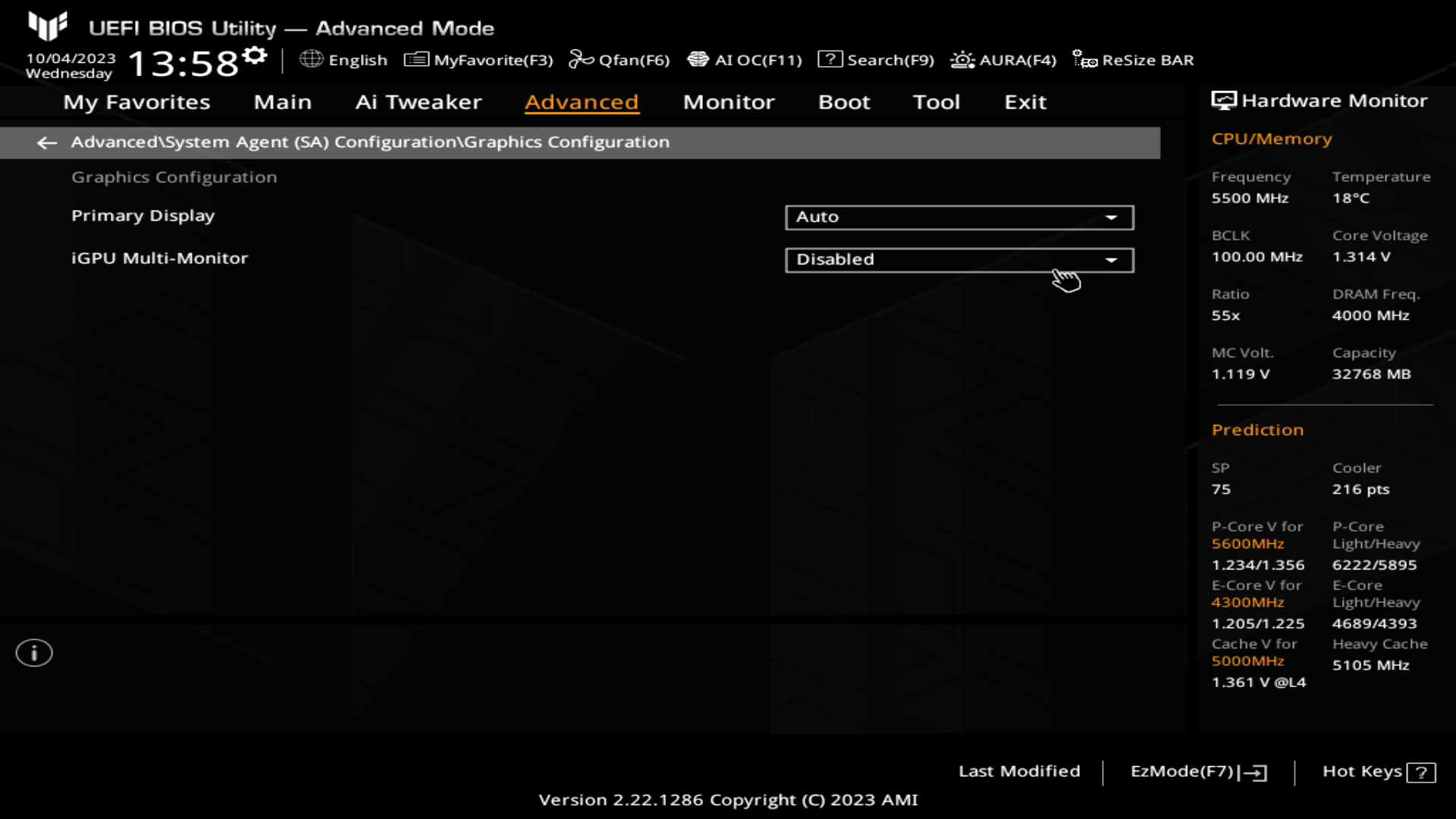Open the Primary Display dropdown
The height and width of the screenshot is (819, 1456).
pyautogui.click(x=959, y=218)
